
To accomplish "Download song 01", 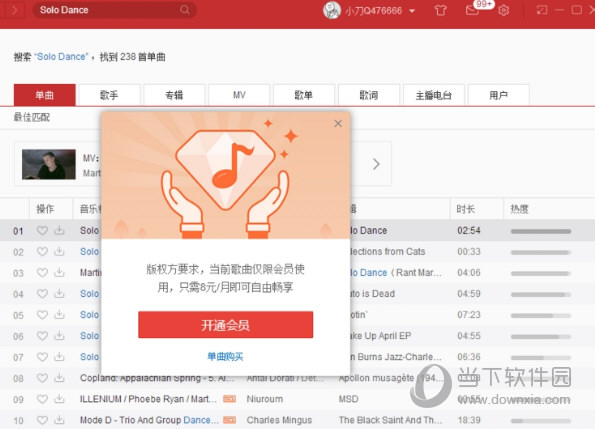I will [x=59, y=230].
